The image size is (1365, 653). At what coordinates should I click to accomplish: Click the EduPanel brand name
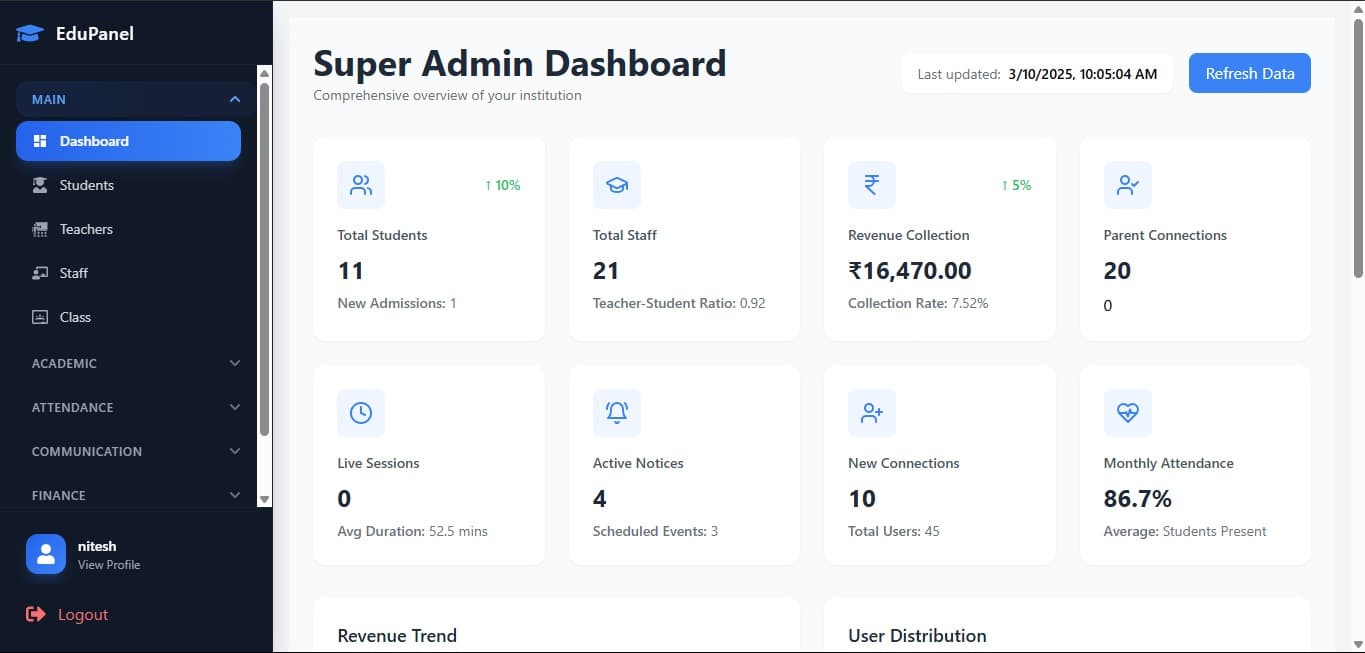click(95, 33)
